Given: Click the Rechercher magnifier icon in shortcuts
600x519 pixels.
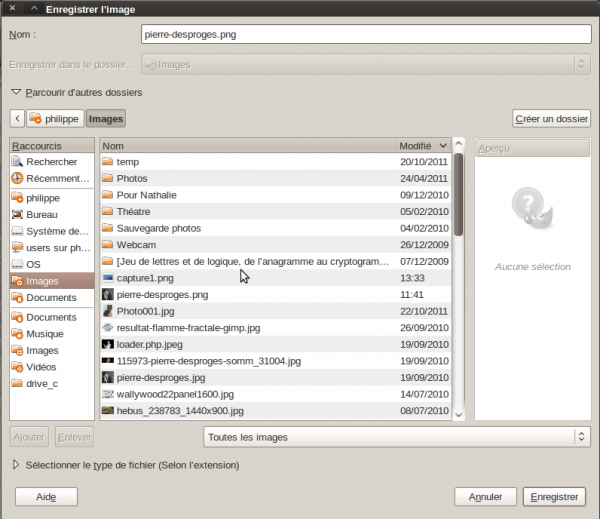Looking at the screenshot, I should click(x=17, y=162).
